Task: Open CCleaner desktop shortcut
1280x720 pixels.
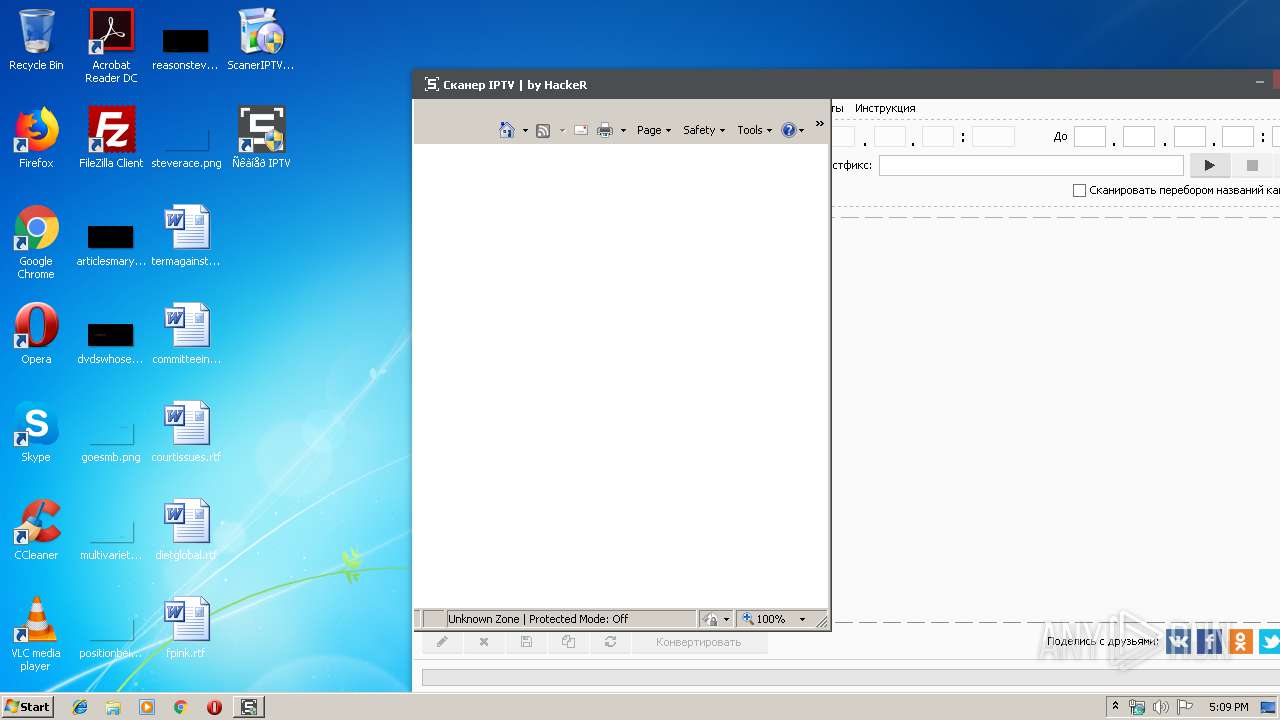Action: pos(36,530)
